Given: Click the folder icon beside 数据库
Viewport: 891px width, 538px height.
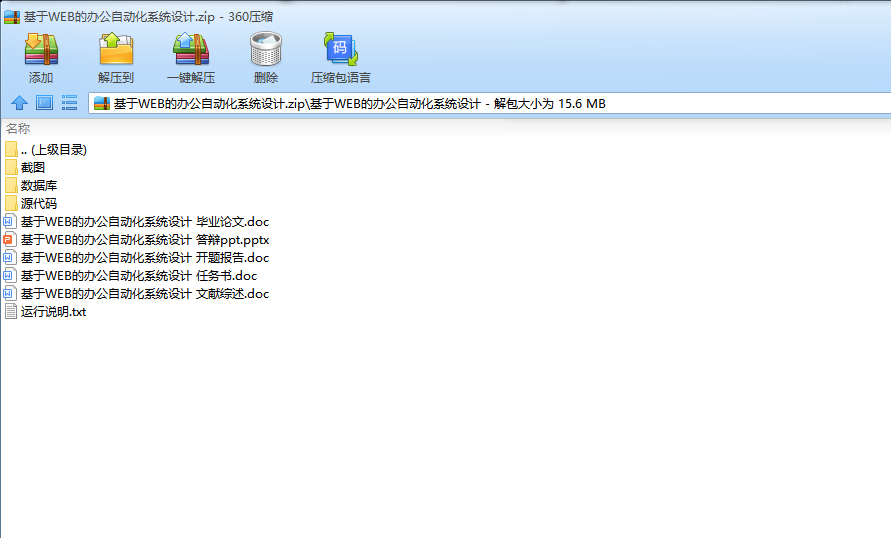Looking at the screenshot, I should [11, 186].
